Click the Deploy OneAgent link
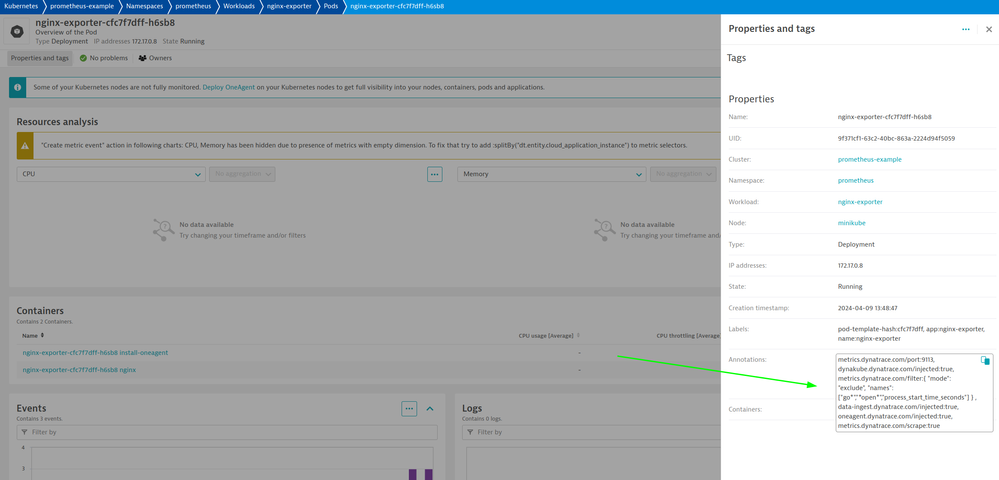This screenshot has height=480, width=999. [x=229, y=87]
